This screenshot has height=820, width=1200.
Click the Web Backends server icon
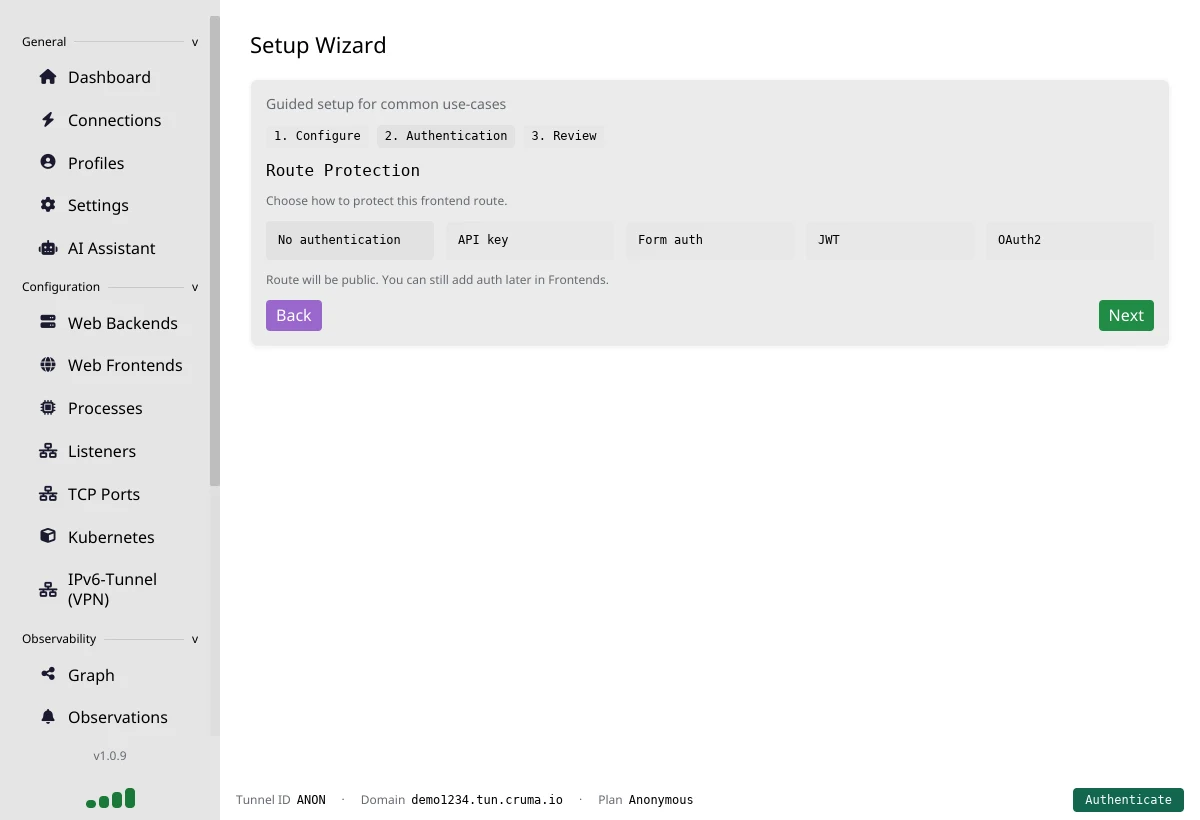click(48, 322)
